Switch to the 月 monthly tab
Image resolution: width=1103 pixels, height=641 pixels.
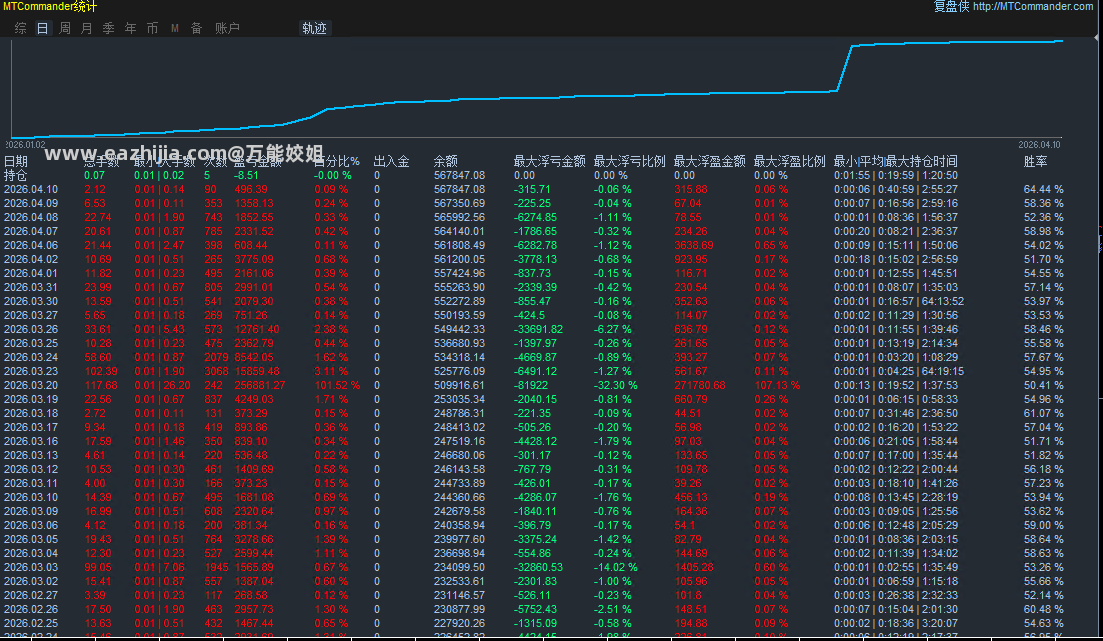click(87, 28)
